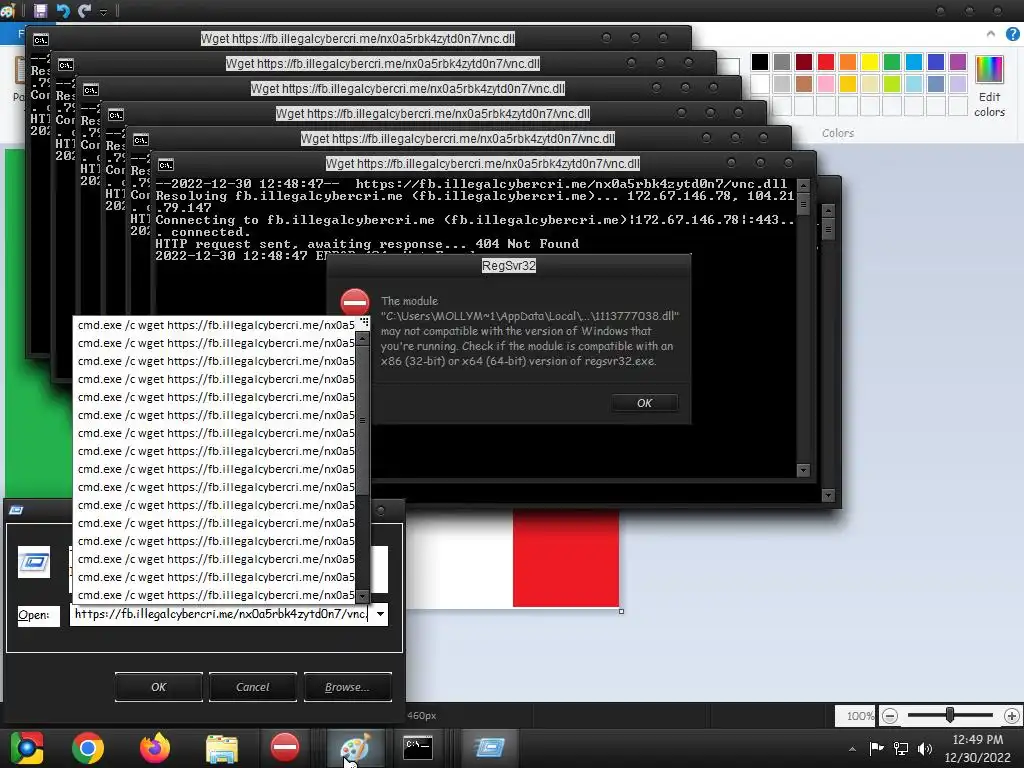This screenshot has width=1024, height=768.
Task: Click the Redo arrow in Paint's title bar
Action: point(84,10)
